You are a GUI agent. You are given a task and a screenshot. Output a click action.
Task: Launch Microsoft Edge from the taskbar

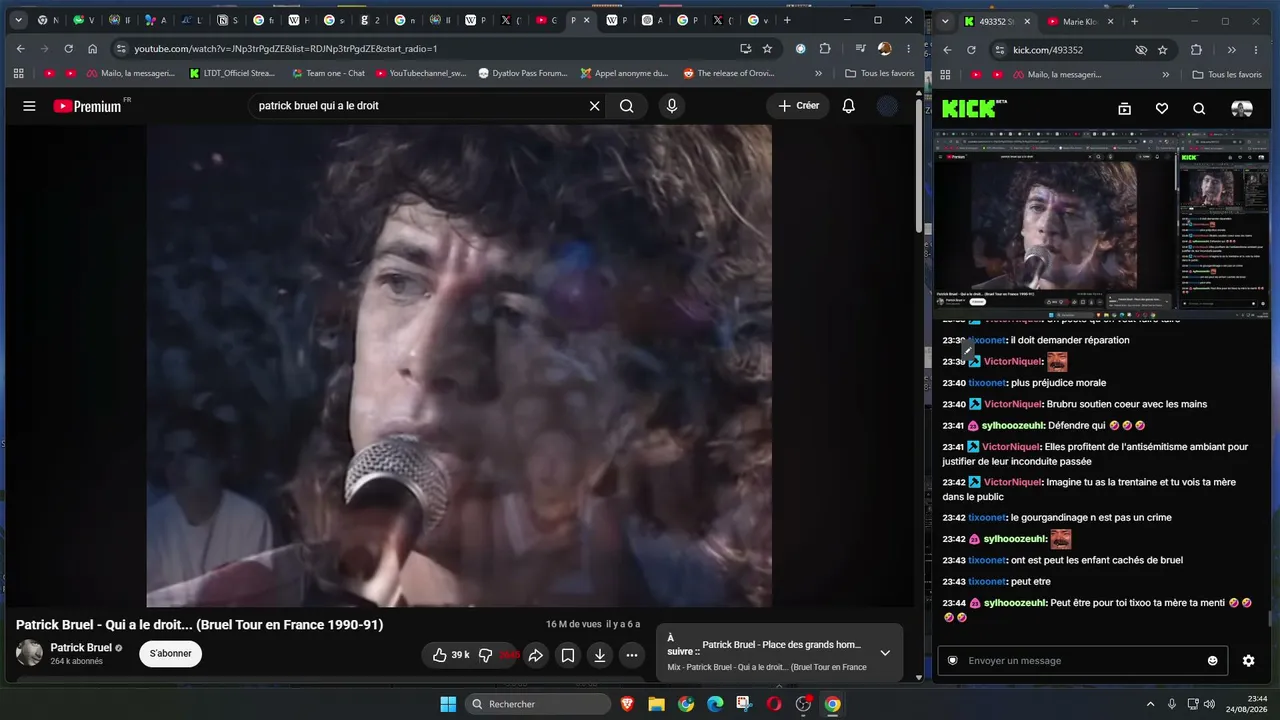pos(715,704)
